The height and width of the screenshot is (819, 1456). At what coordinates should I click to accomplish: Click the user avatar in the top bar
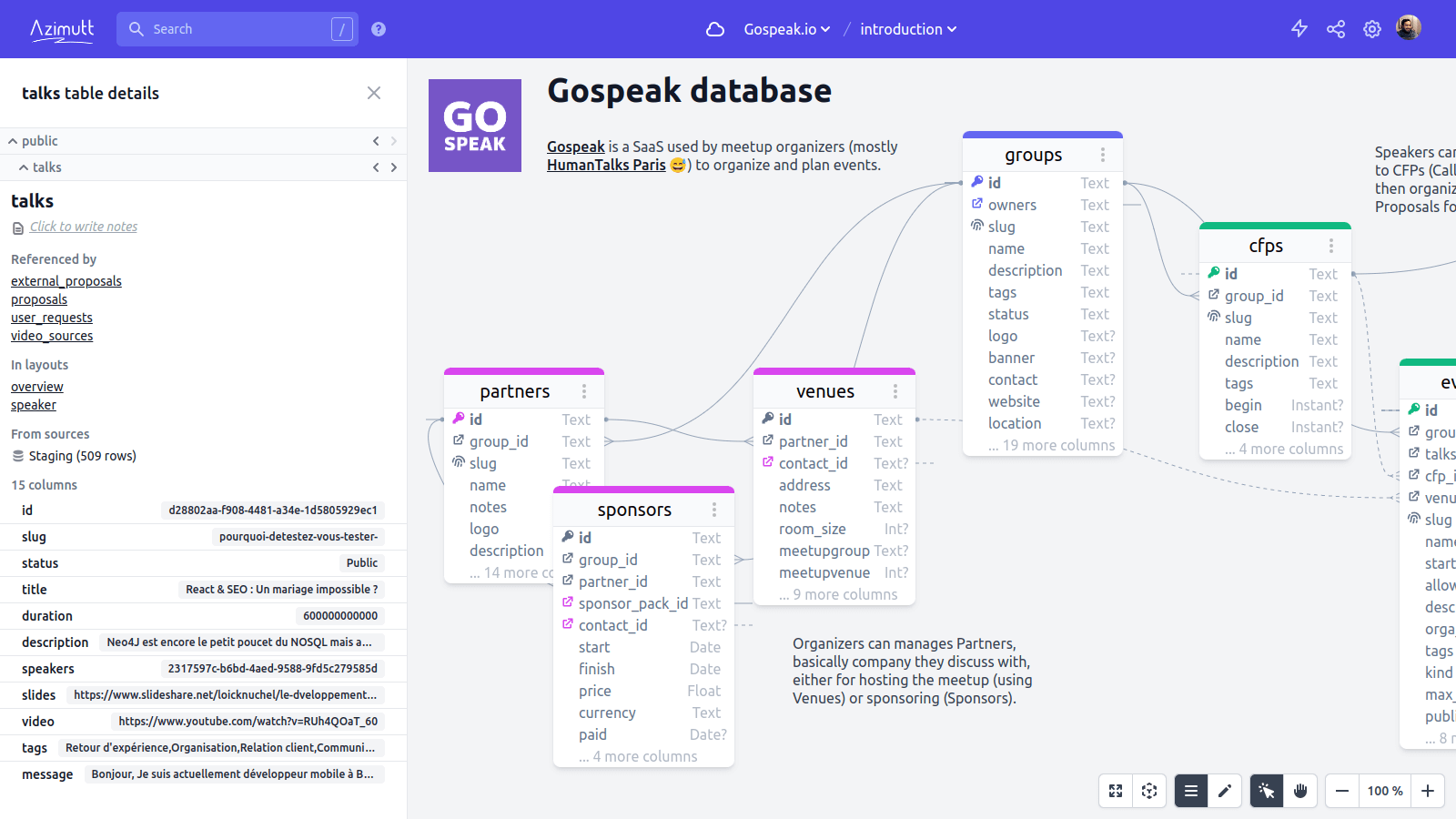1408,28
